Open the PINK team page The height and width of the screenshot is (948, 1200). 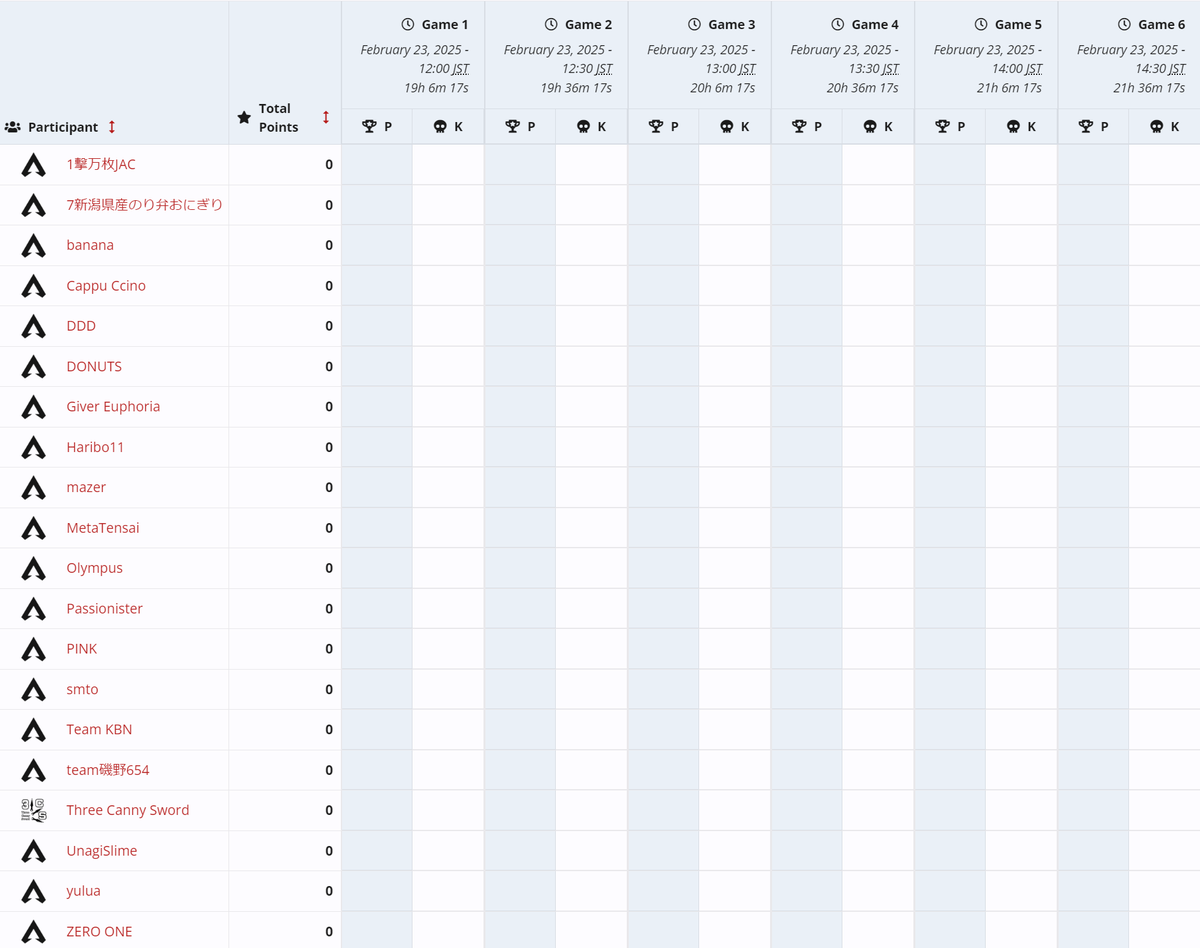click(x=82, y=649)
